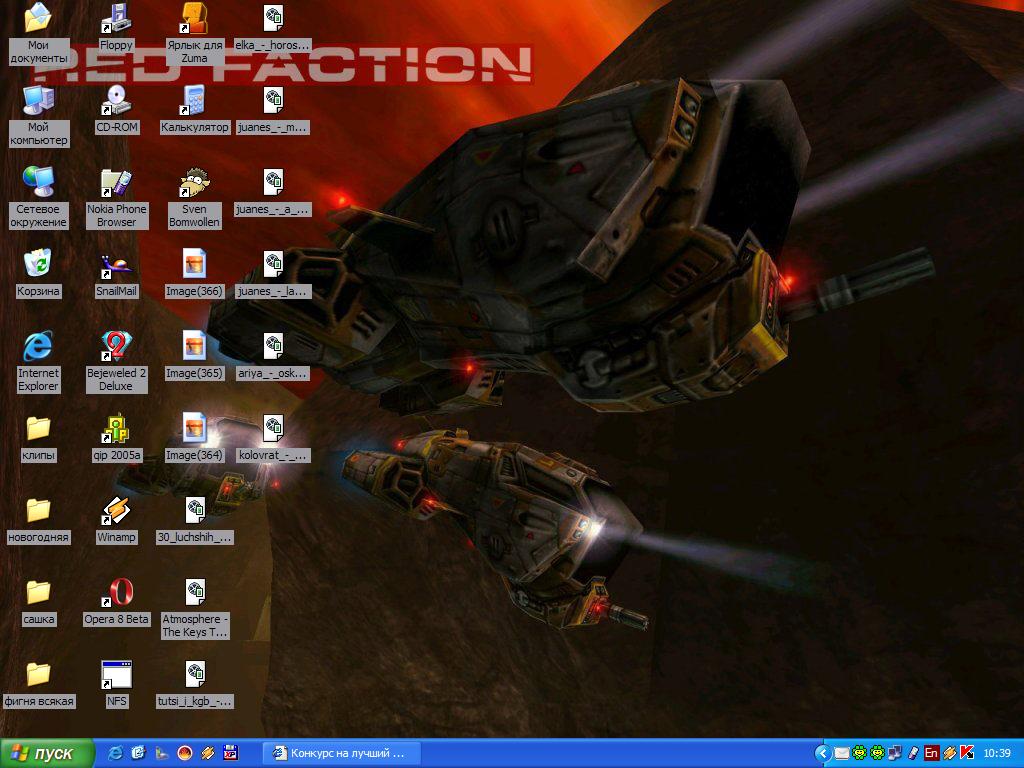Image resolution: width=1024 pixels, height=768 pixels.
Task: Click the 10:39 system clock
Action: (x=997, y=753)
